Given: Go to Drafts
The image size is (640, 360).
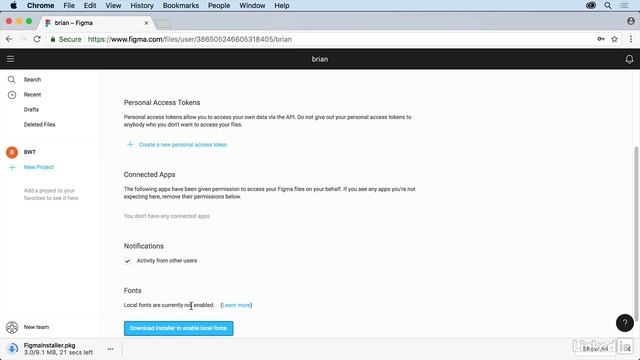Looking at the screenshot, I should 31,109.
